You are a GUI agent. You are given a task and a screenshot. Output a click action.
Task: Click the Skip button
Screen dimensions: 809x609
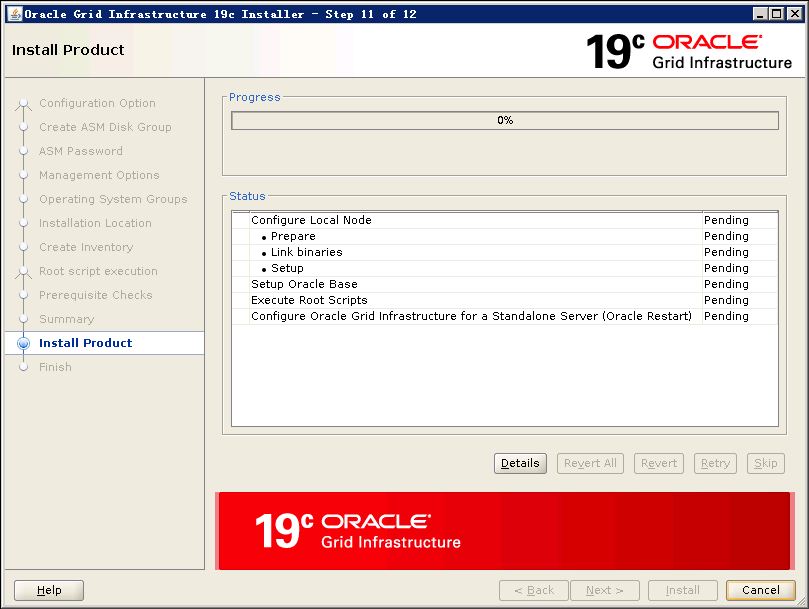click(x=766, y=463)
